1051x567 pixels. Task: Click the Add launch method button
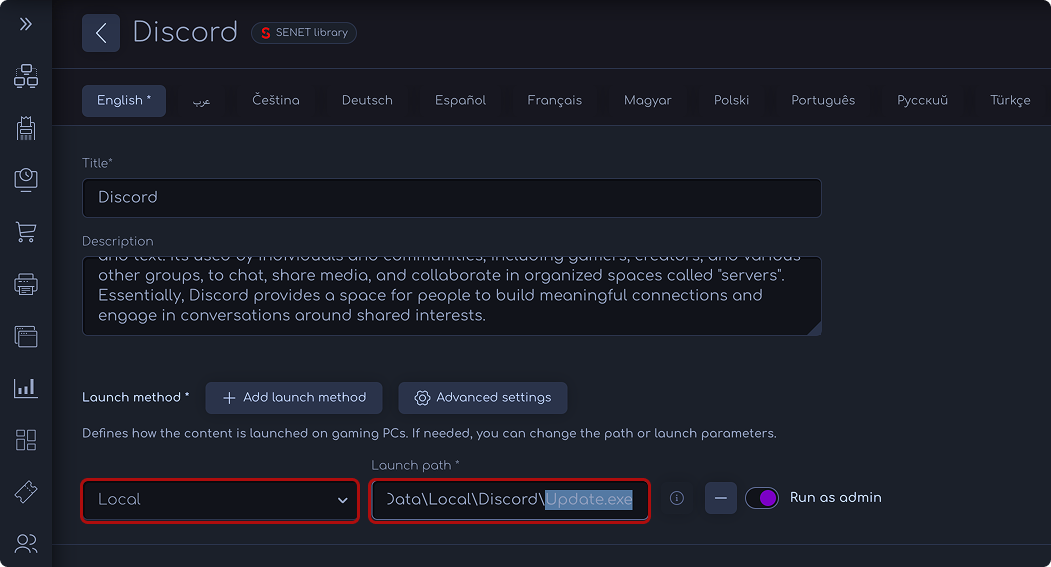(294, 397)
